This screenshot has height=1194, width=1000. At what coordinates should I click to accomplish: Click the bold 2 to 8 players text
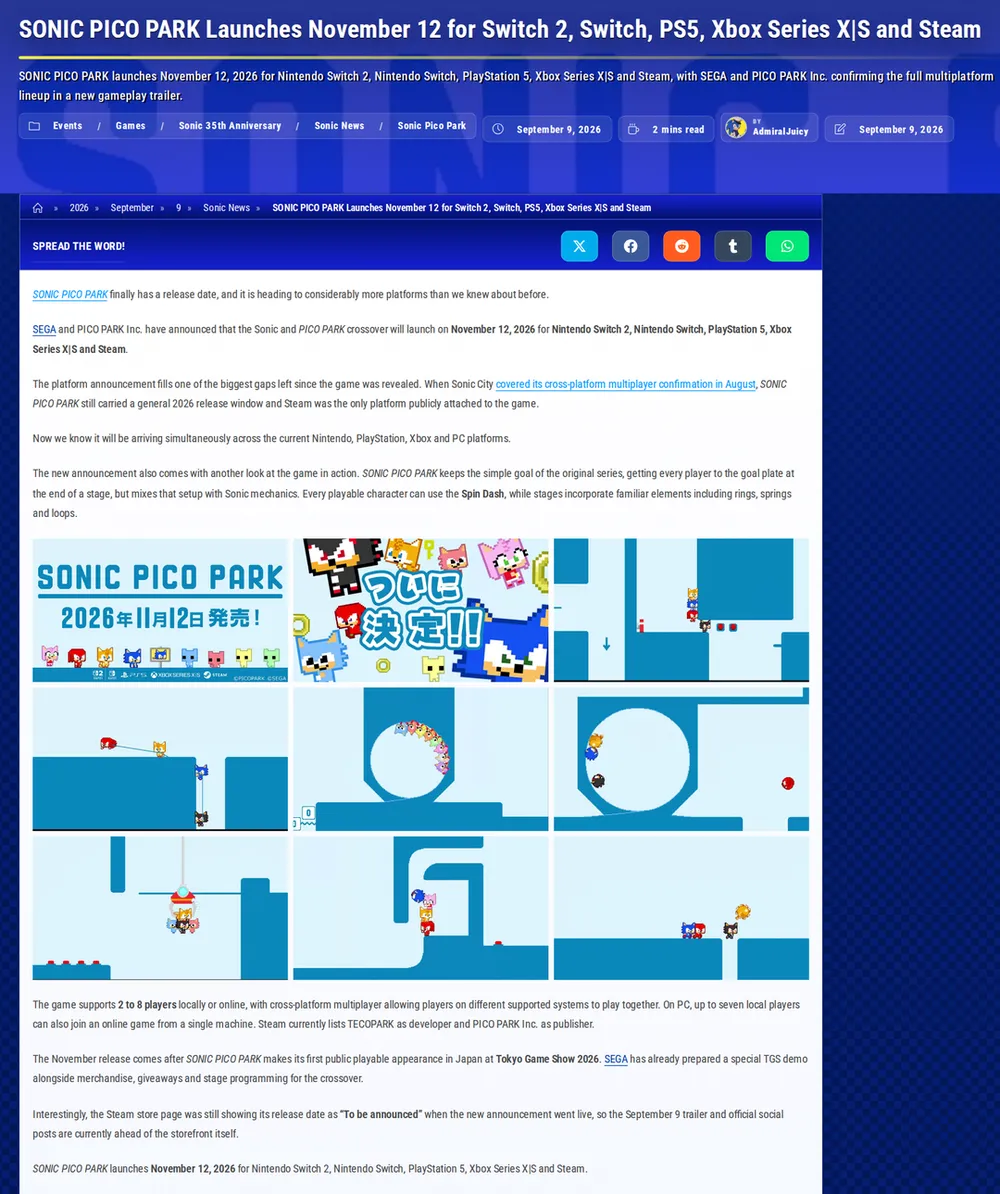point(147,1005)
